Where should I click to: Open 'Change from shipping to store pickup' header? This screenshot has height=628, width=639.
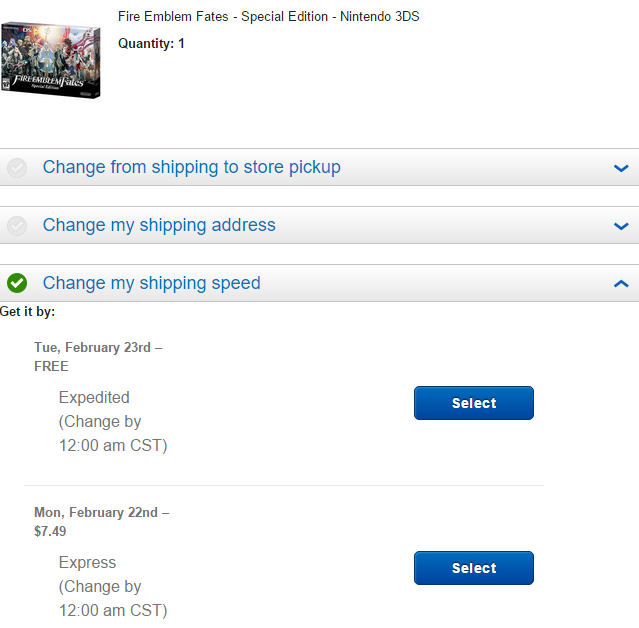pyautogui.click(x=192, y=167)
